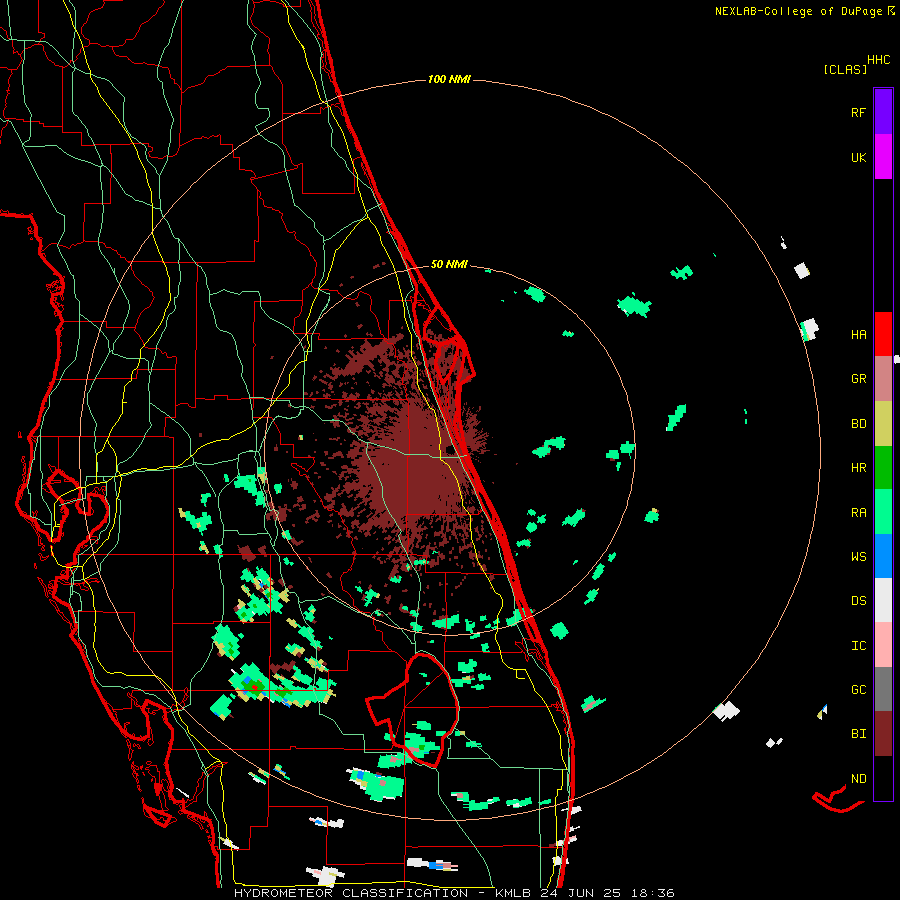Click the GC legend label

coord(858,690)
